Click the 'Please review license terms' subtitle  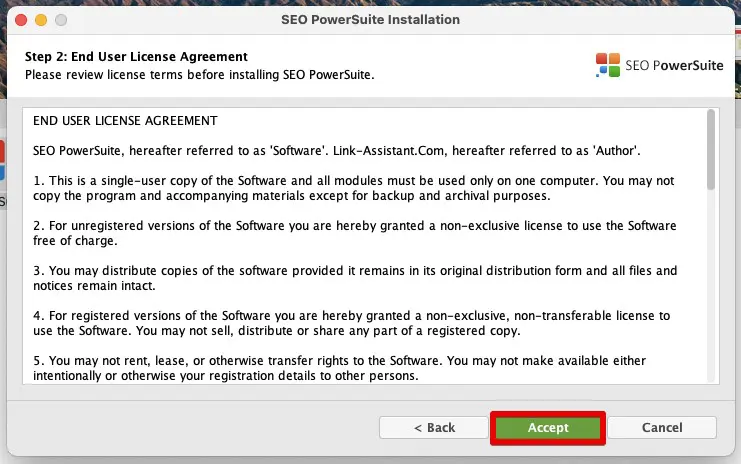199,74
